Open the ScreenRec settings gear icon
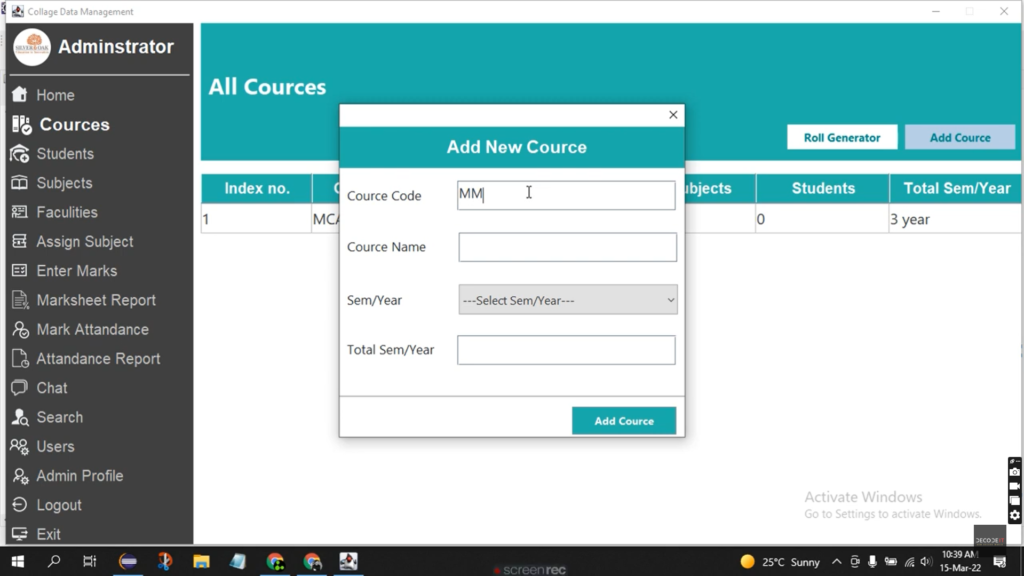This screenshot has width=1024, height=576. click(x=1014, y=515)
